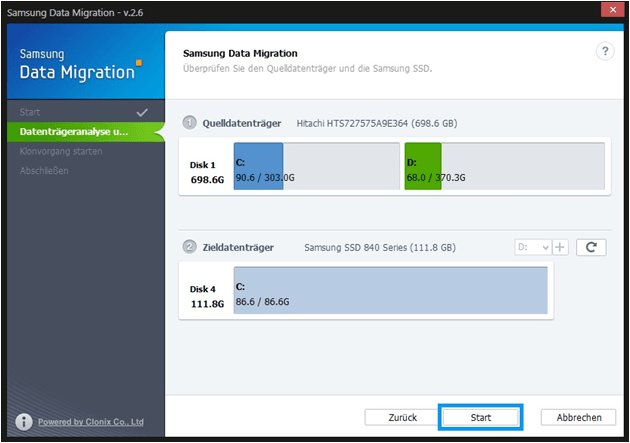Viewport: 630px width, 443px height.
Task: Click the plus icon to add partition
Action: coord(560,247)
